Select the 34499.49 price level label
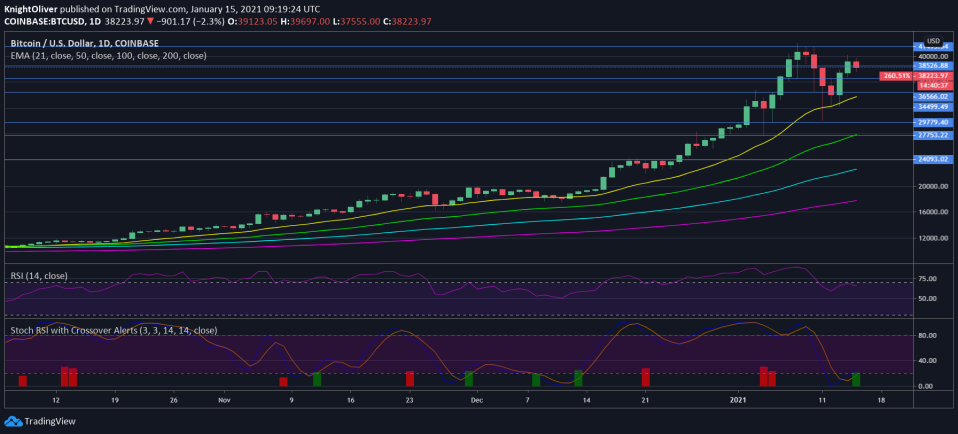 932,106
